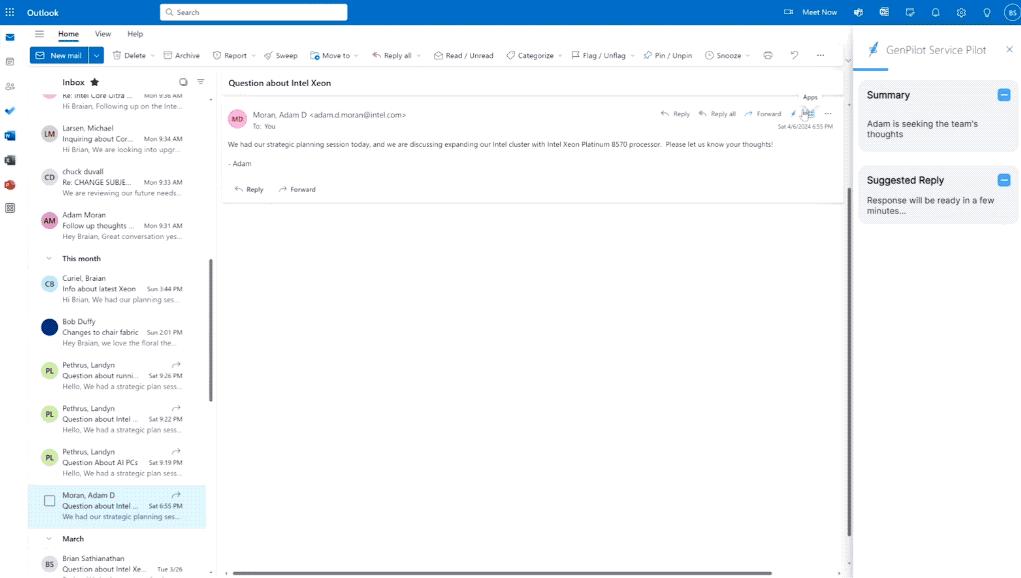
Task: Click the Undo toolbar icon
Action: point(794,55)
